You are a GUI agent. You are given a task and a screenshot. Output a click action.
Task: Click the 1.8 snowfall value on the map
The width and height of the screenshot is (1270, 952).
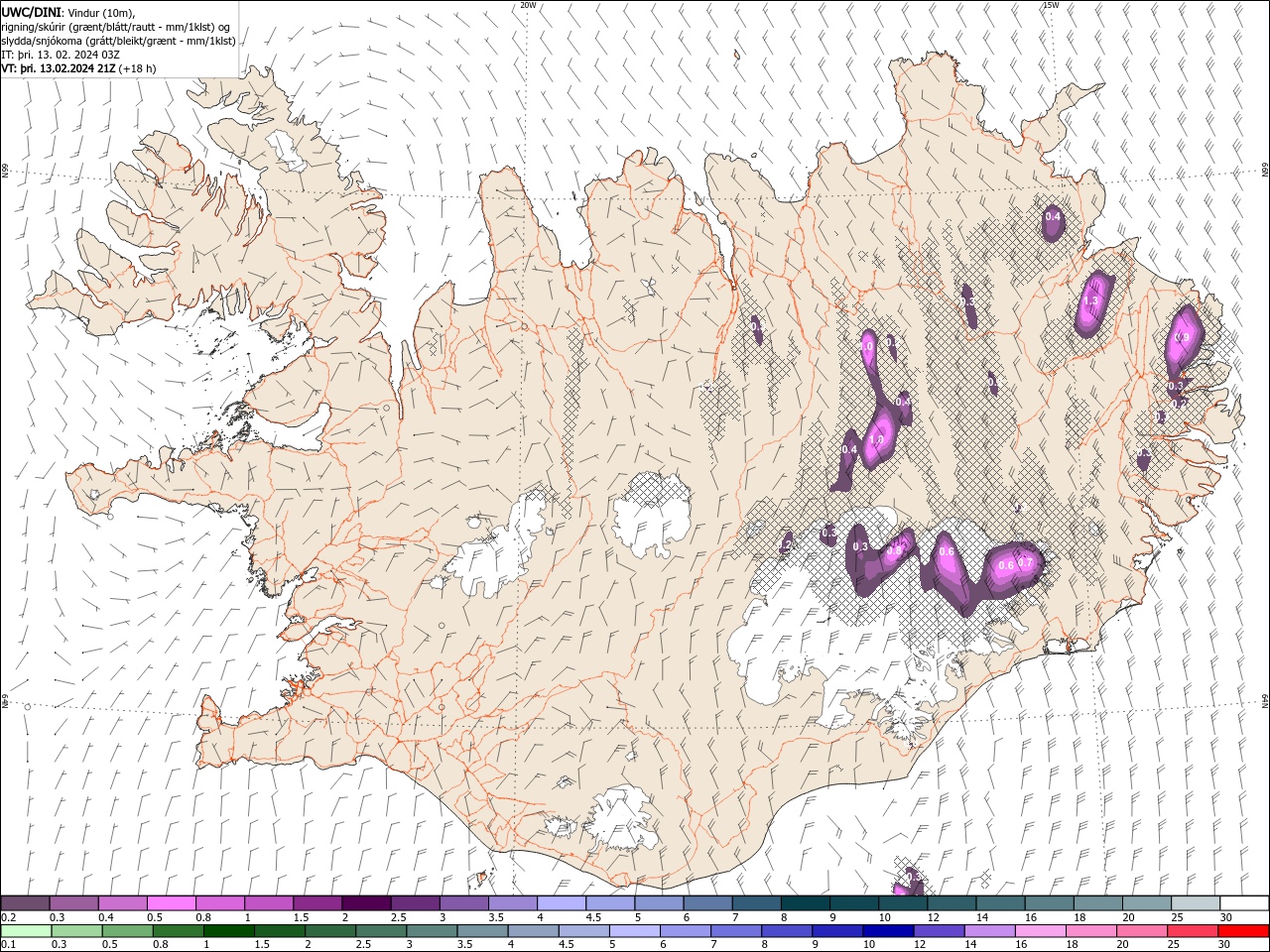tap(876, 440)
